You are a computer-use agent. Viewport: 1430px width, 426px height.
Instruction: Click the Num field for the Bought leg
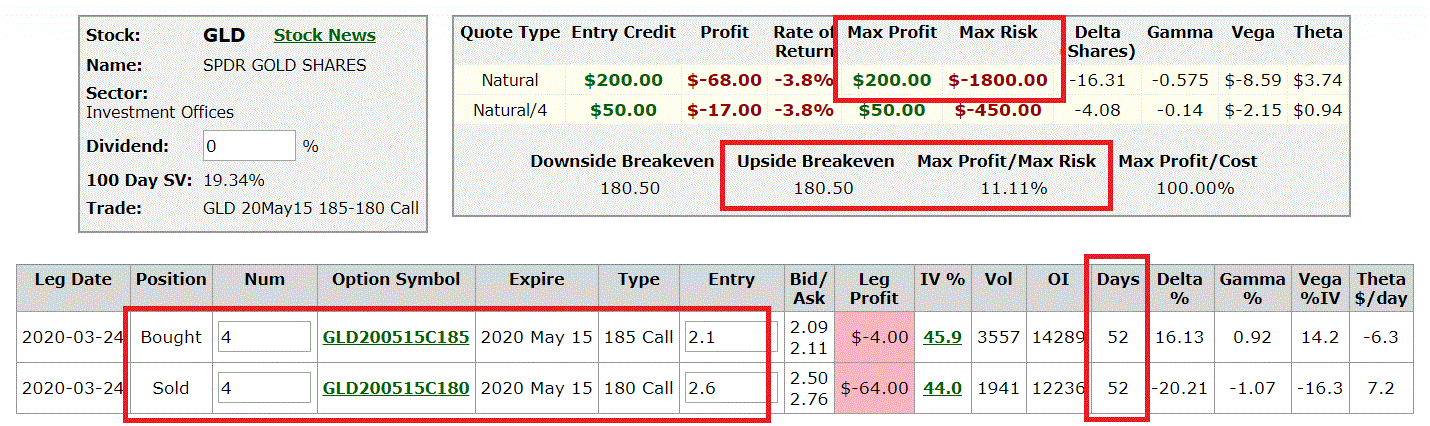tap(265, 337)
